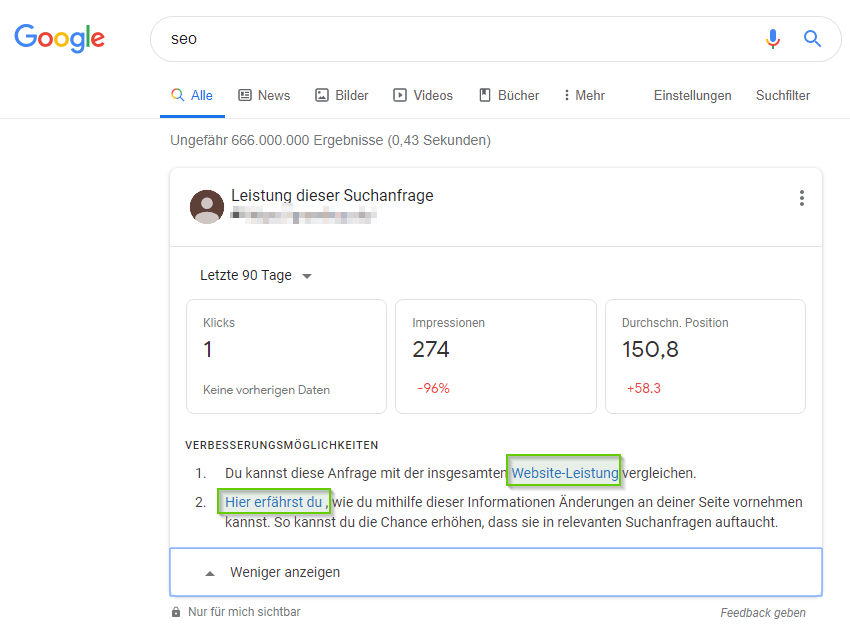850x636 pixels.
Task: Click the "Keine vorherigen Daten" text
Action: tap(266, 390)
